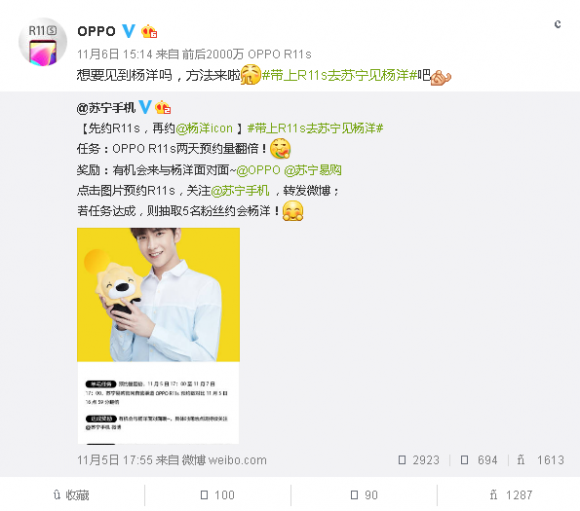This screenshot has width=580, height=511.
Task: Click original post comment count 694
Action: coord(479,460)
